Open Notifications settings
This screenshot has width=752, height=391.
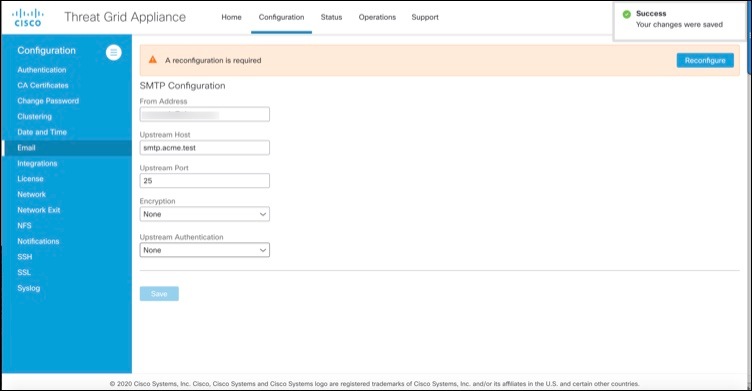tap(38, 241)
